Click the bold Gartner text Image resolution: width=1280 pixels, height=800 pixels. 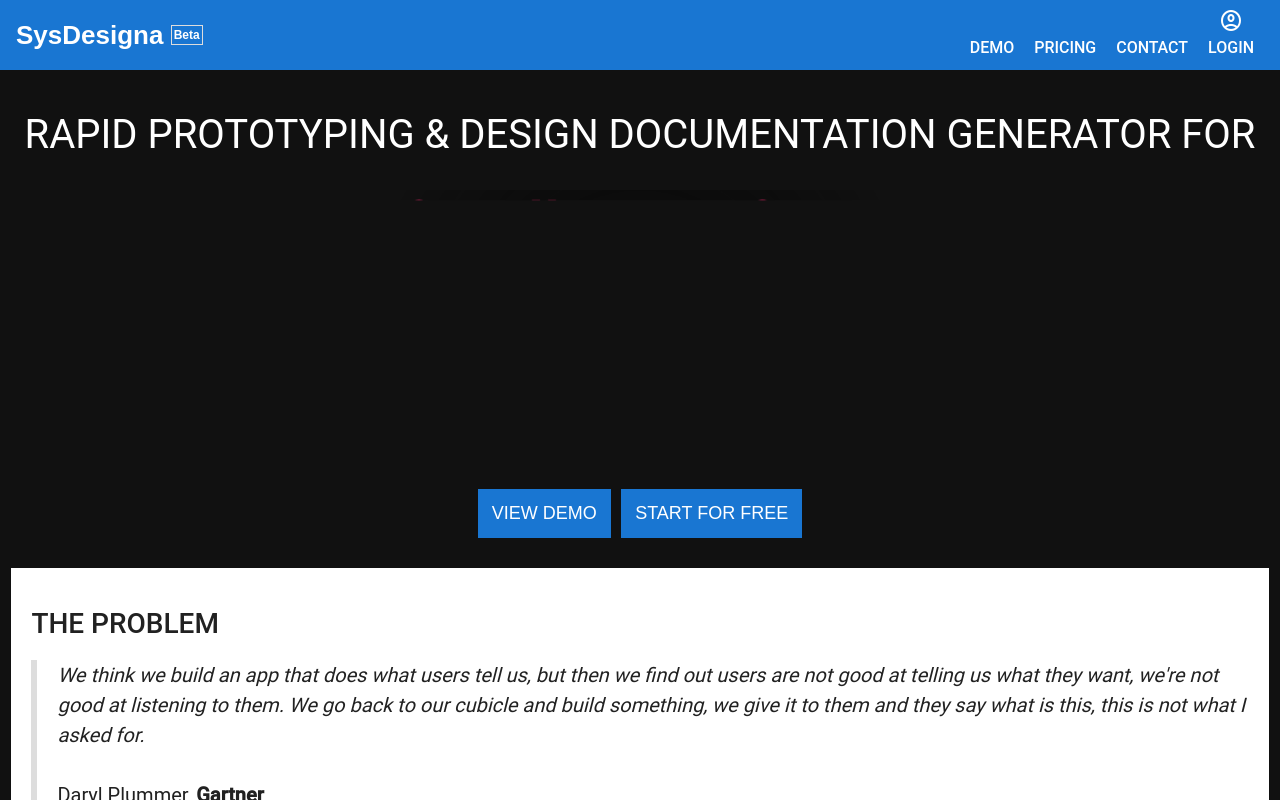[x=230, y=793]
